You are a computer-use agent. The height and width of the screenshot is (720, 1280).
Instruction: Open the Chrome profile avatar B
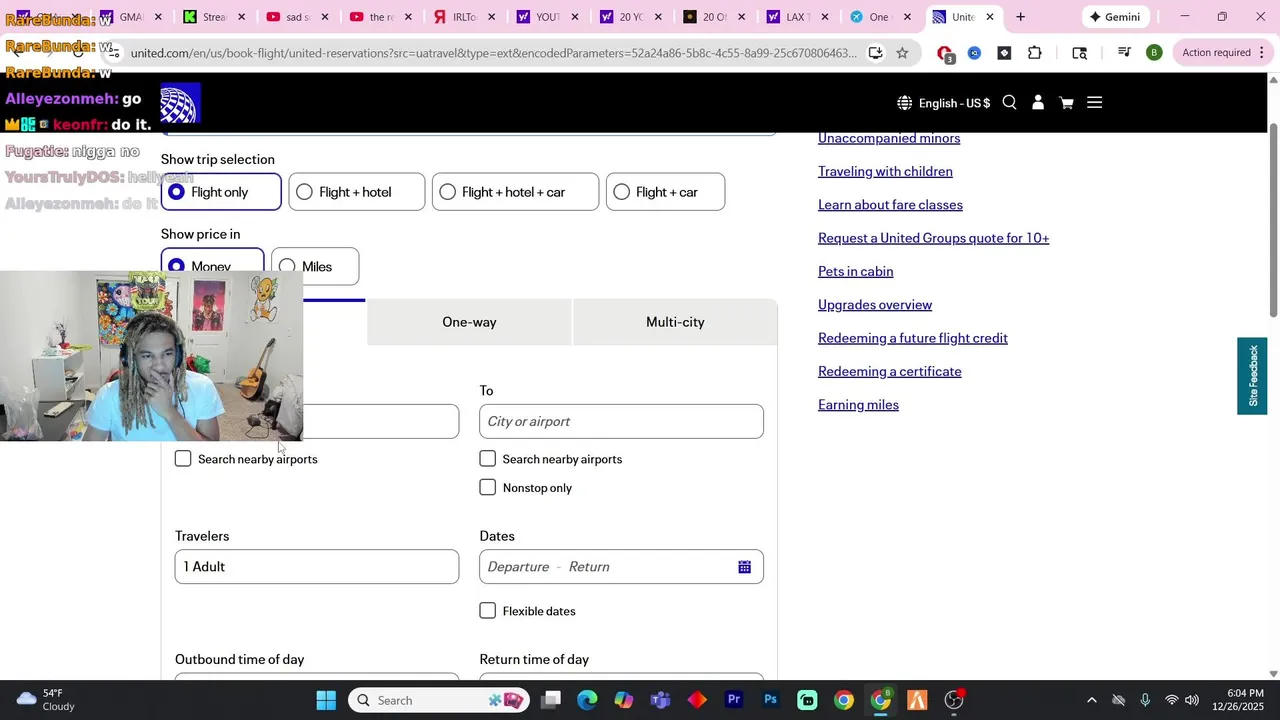(1154, 53)
